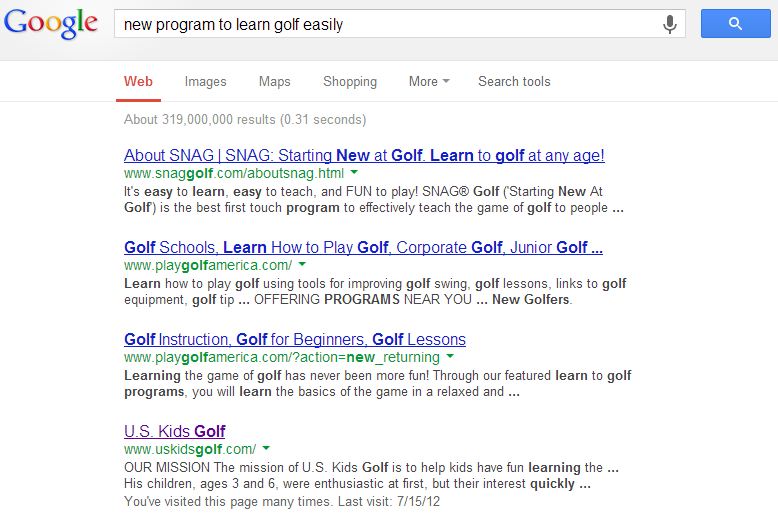Image resolution: width=778 pixels, height=518 pixels.
Task: Expand the More dropdown menu
Action: (429, 81)
